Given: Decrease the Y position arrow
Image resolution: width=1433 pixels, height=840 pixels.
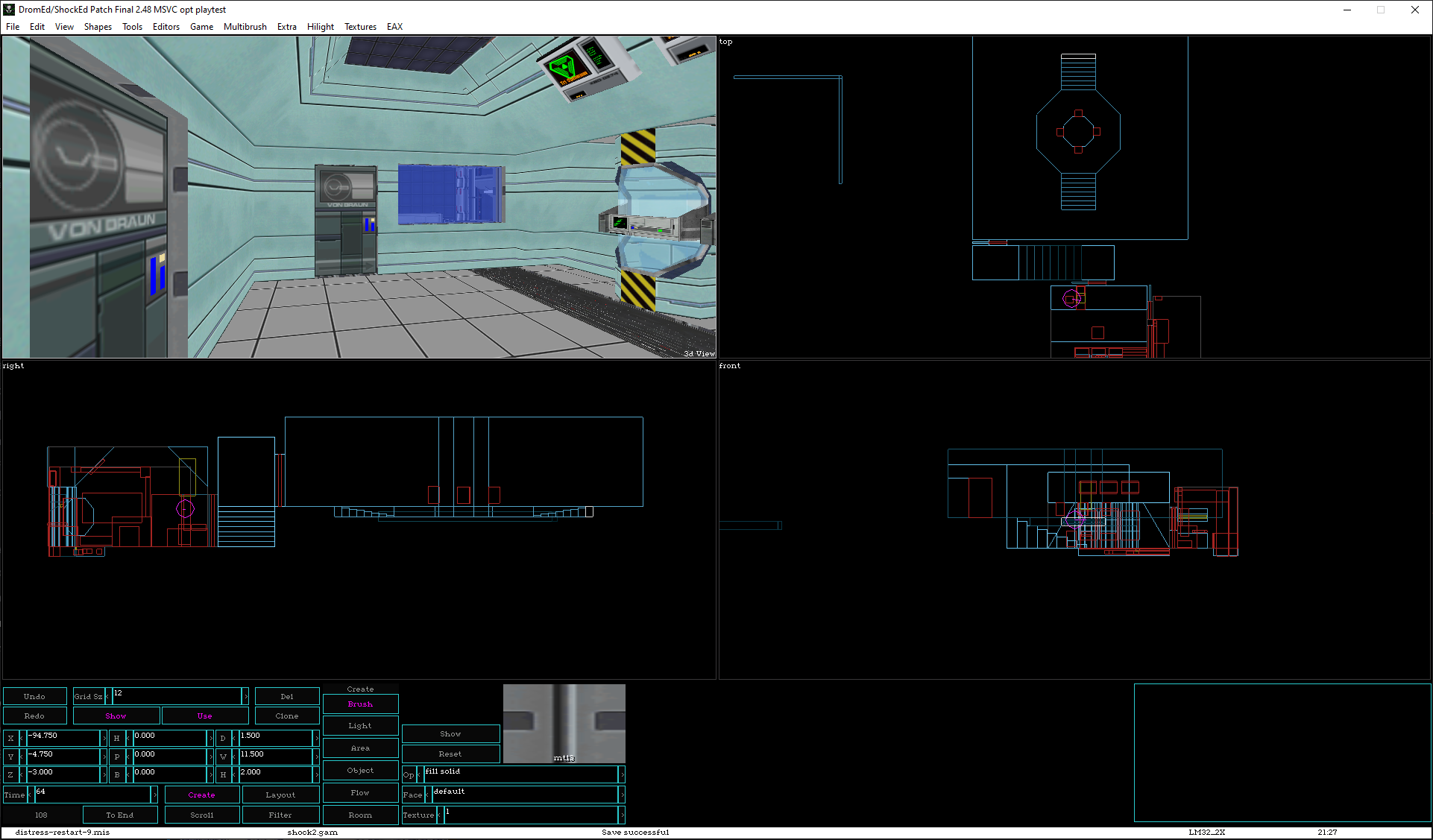Looking at the screenshot, I should (22, 757).
